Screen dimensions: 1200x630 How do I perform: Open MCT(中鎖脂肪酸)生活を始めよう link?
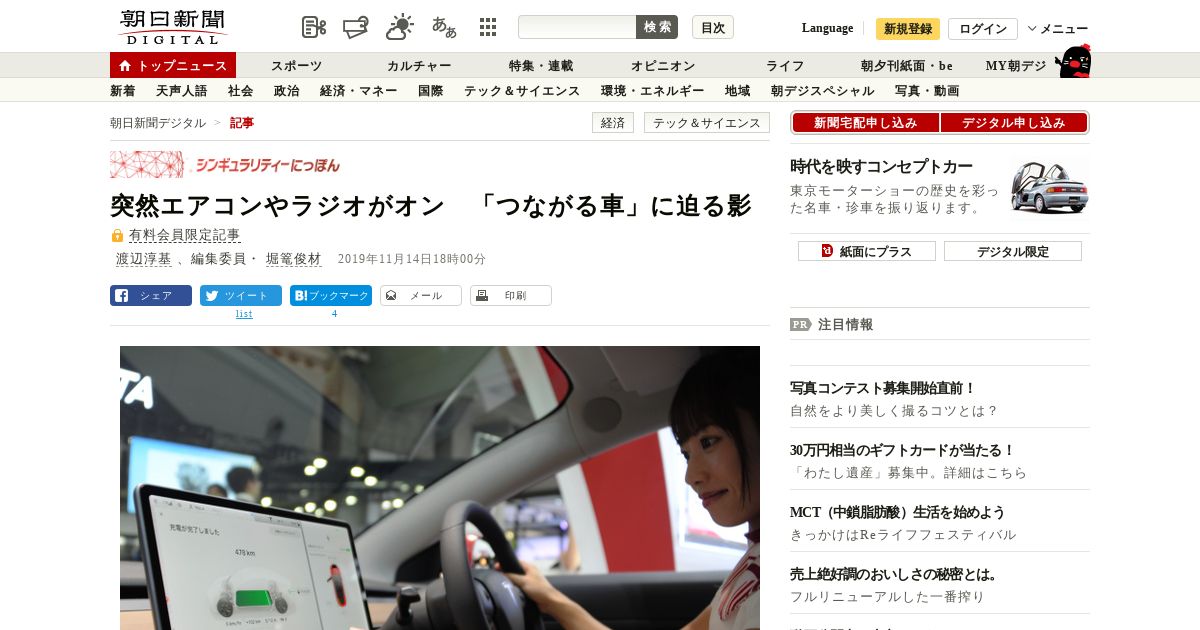coord(898,512)
